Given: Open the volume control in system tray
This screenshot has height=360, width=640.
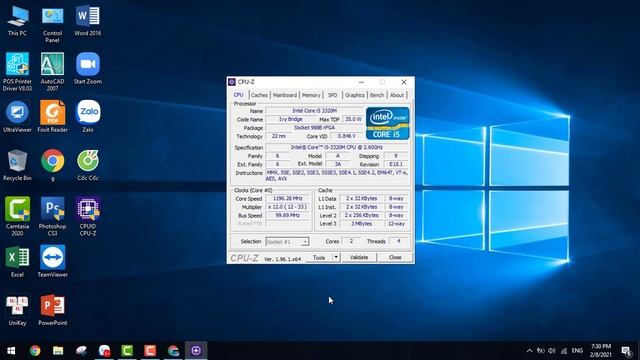Looking at the screenshot, I should tap(552, 351).
